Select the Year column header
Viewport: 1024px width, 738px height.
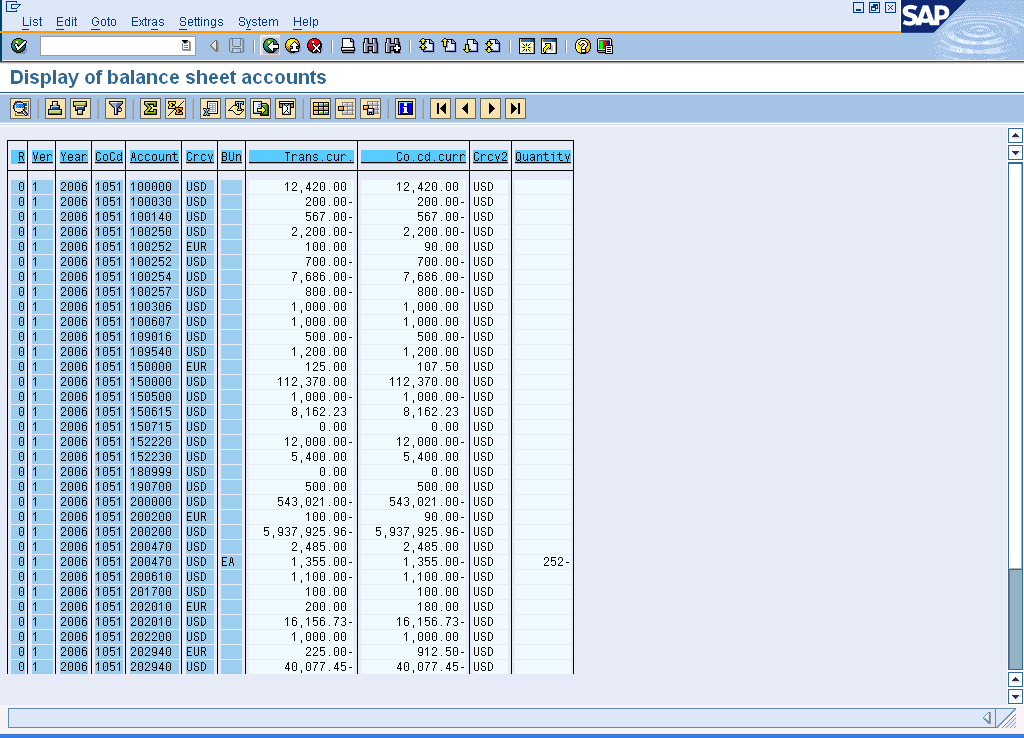click(74, 157)
